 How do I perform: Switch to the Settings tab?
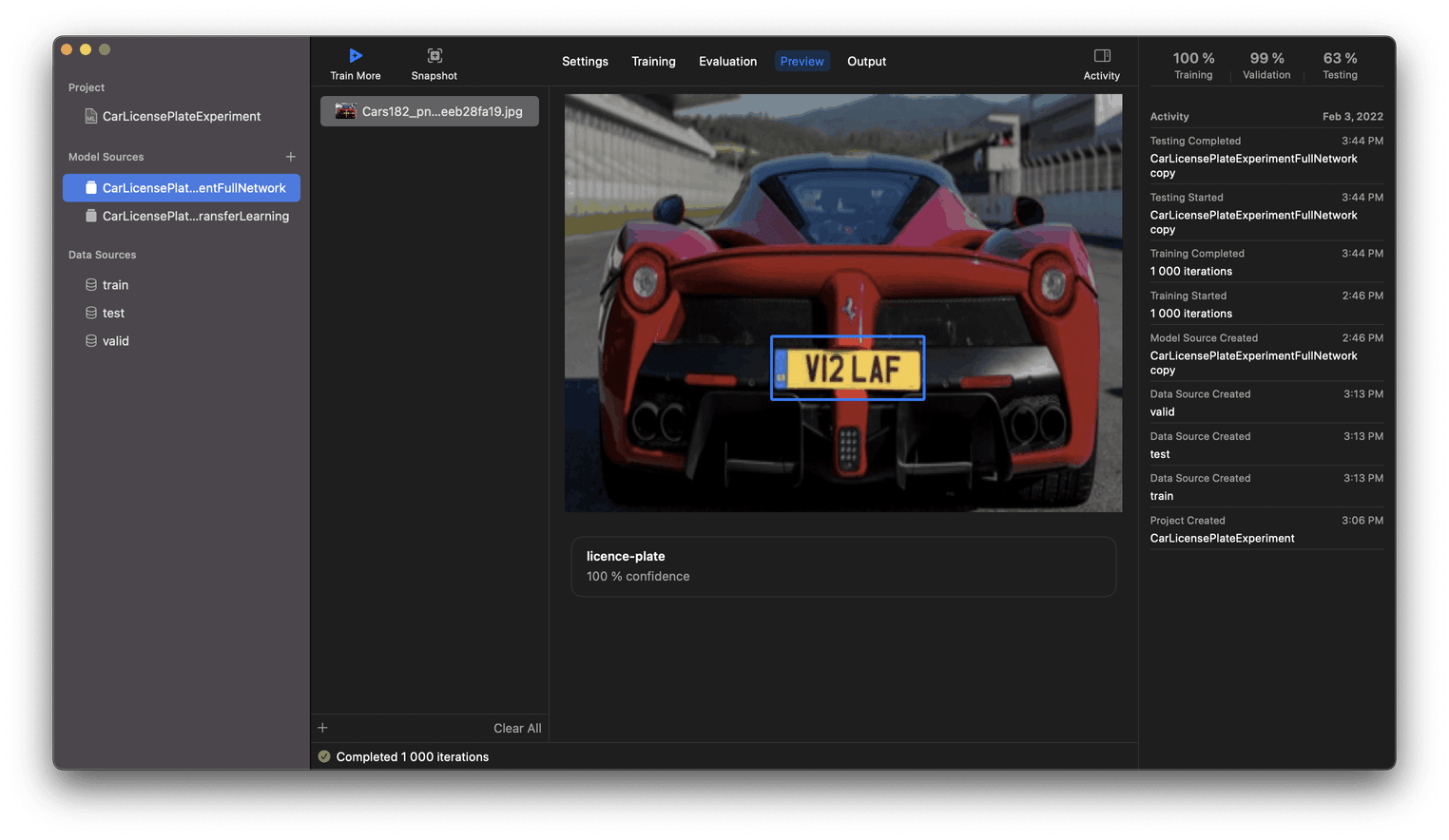(585, 61)
